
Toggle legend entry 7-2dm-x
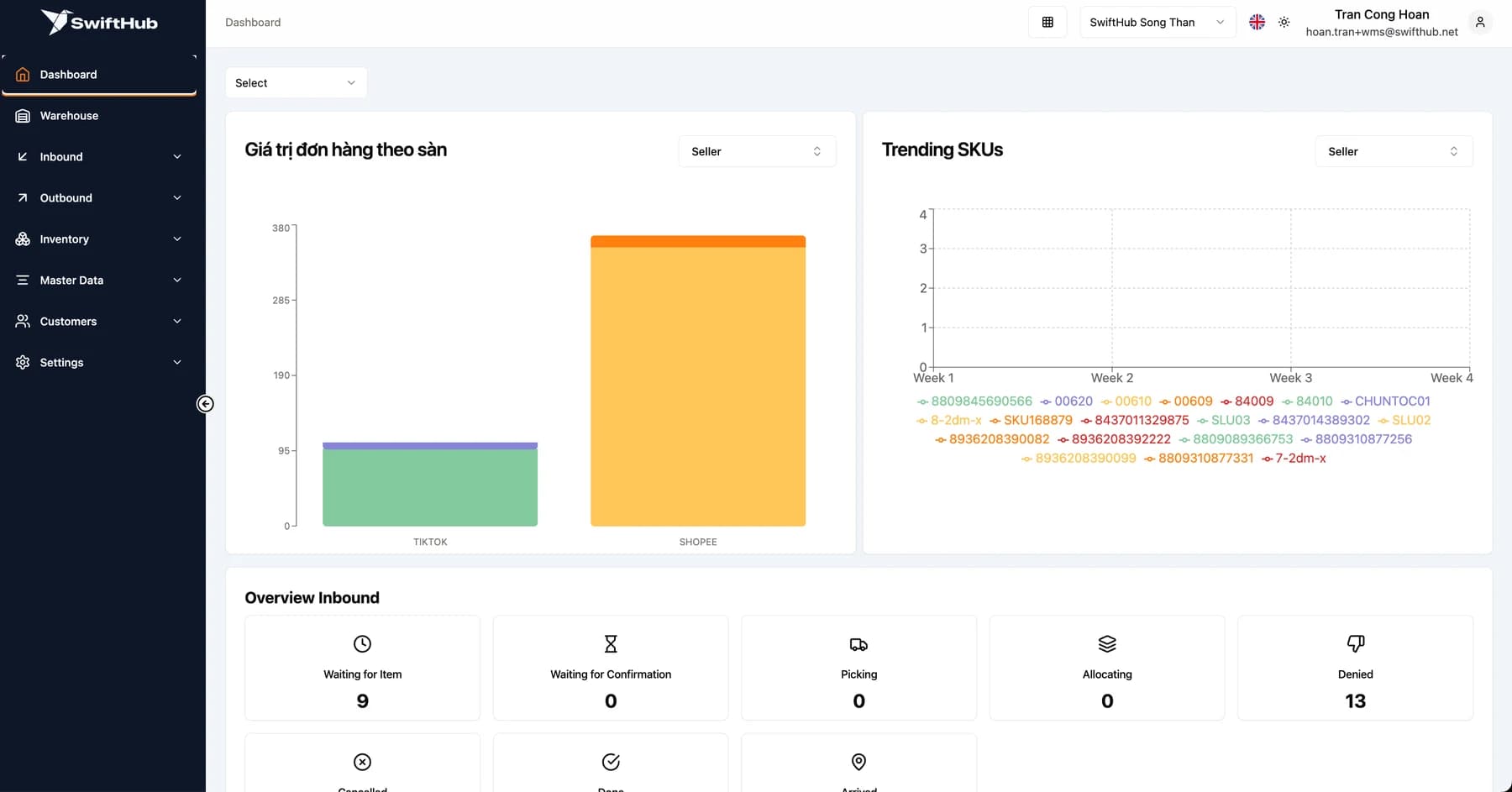1294,459
